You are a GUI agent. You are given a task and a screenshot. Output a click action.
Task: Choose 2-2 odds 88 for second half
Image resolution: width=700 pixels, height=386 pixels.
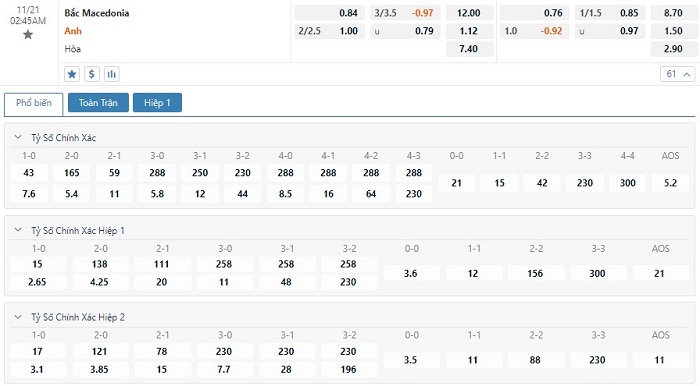tap(535, 360)
